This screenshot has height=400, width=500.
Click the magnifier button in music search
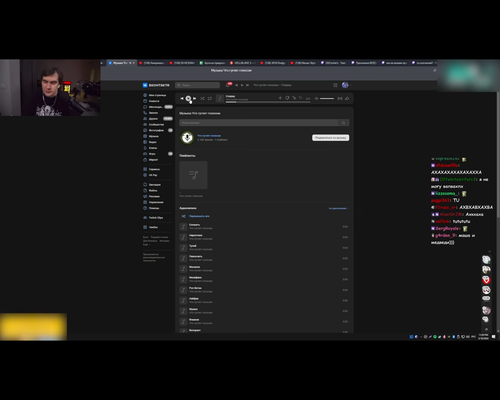[344, 123]
